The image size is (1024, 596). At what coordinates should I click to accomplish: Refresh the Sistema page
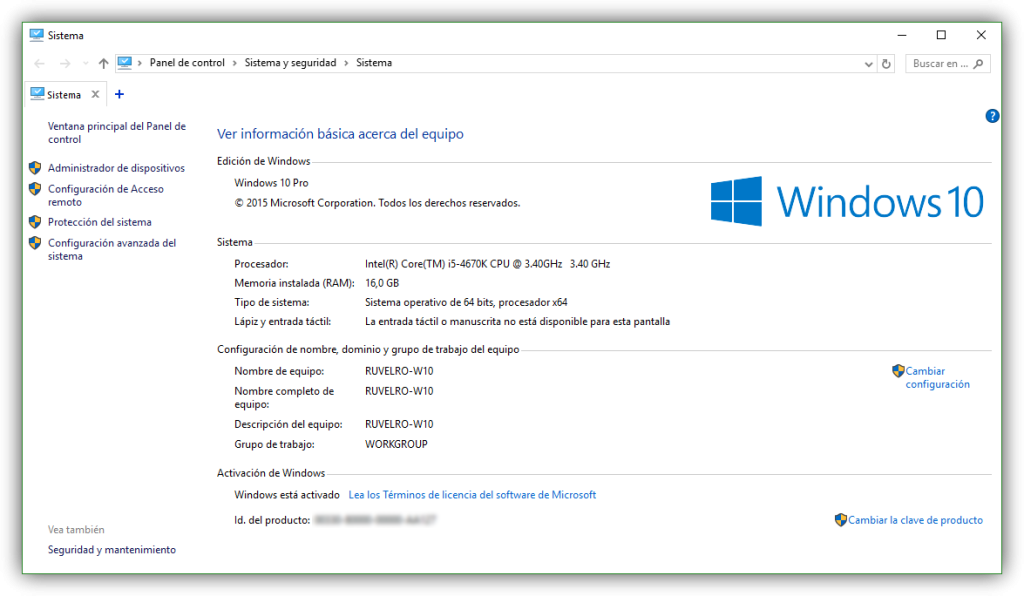pos(886,63)
